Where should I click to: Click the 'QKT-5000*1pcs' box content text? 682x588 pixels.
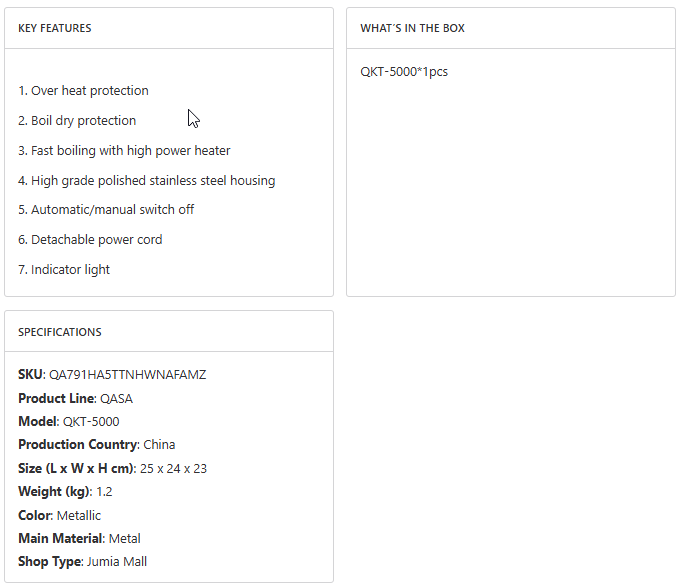(404, 72)
